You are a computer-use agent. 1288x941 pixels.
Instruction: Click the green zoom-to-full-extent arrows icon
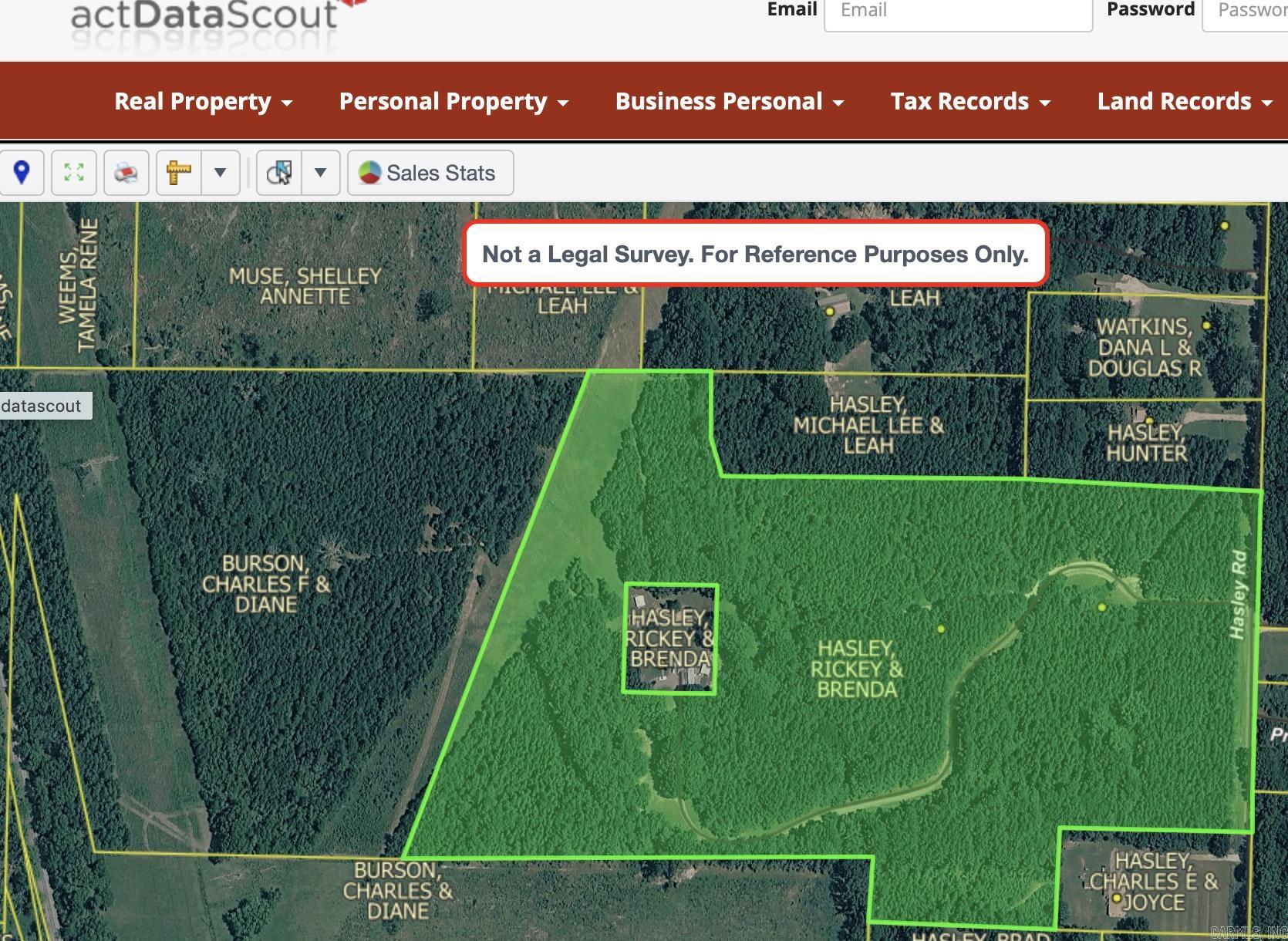point(74,173)
